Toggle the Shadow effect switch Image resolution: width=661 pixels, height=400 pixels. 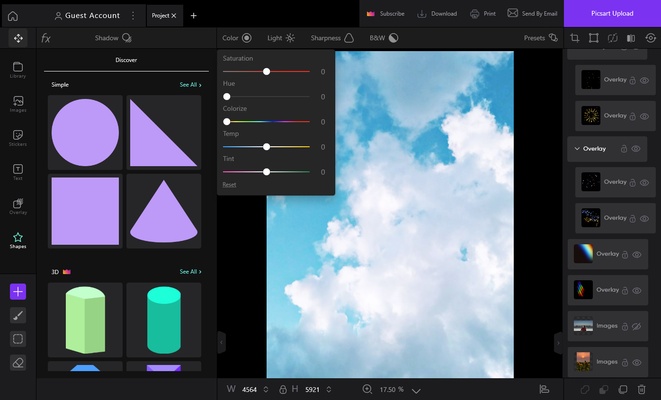(126, 38)
